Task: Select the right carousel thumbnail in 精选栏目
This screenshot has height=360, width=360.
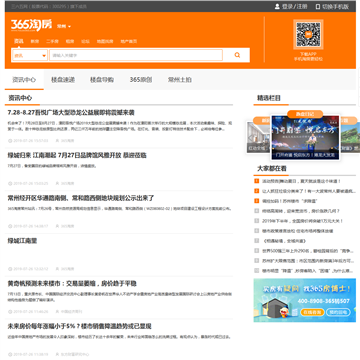Action: (350, 137)
